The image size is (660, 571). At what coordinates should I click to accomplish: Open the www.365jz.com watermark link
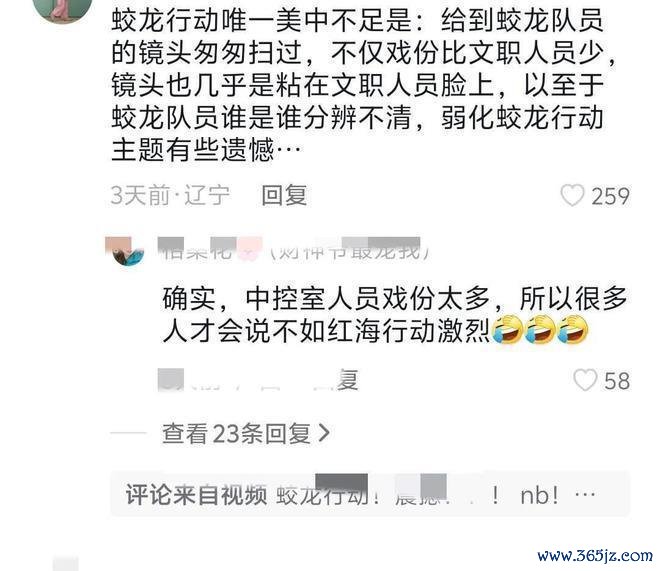click(595, 556)
